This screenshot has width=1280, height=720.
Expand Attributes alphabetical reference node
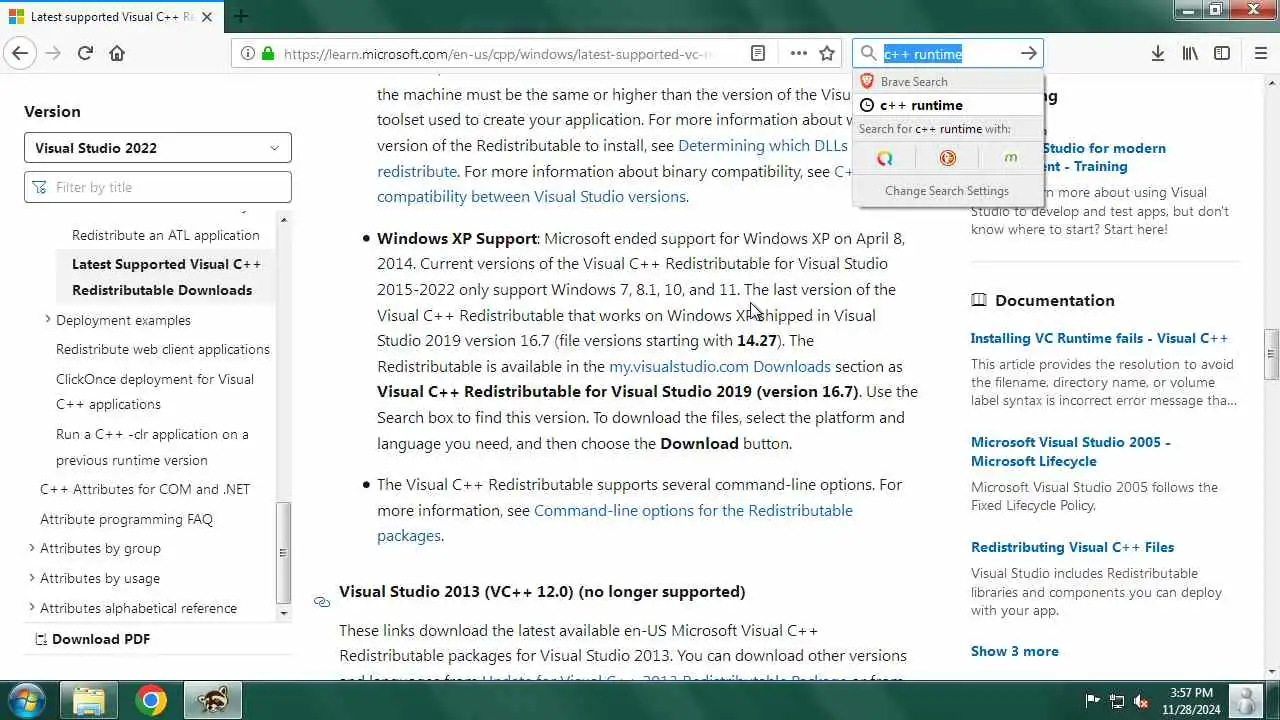[x=32, y=607]
